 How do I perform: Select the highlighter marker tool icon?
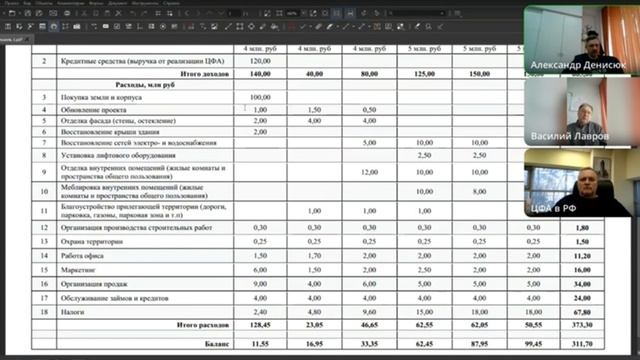(x=329, y=27)
